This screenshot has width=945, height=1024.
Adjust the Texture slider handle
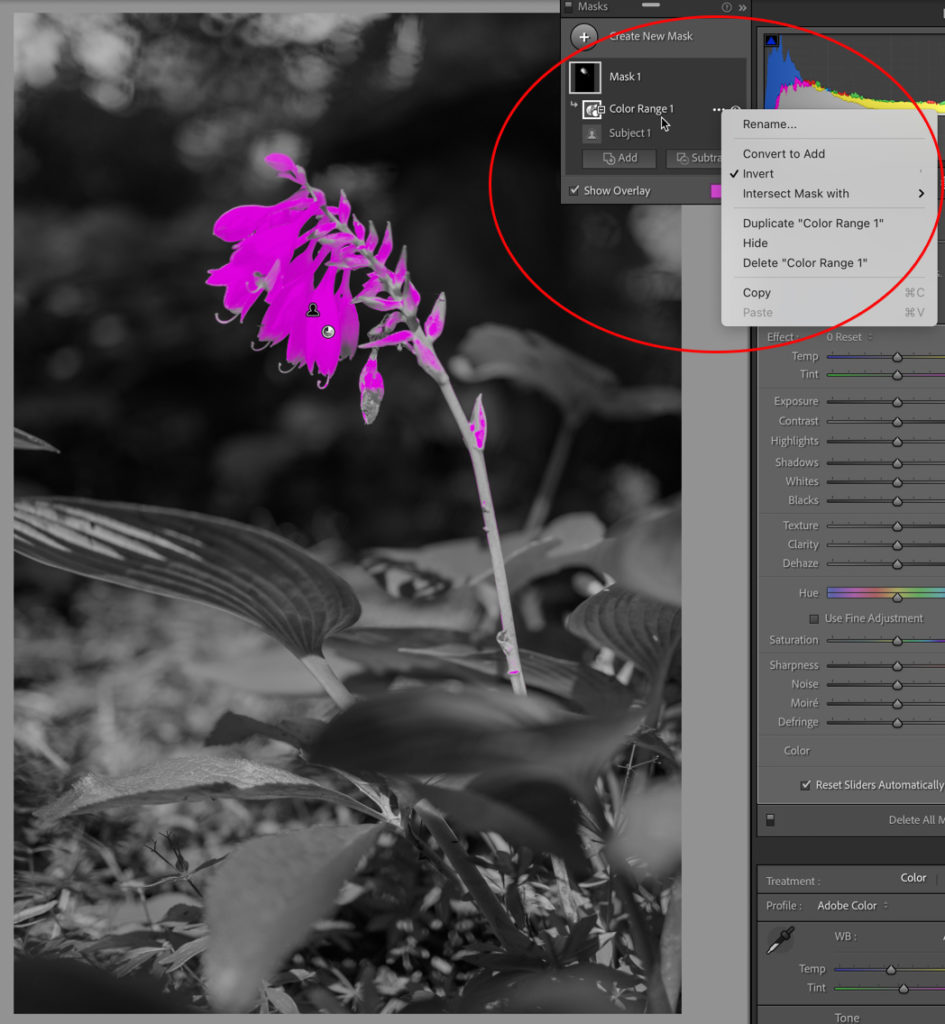pyautogui.click(x=897, y=526)
